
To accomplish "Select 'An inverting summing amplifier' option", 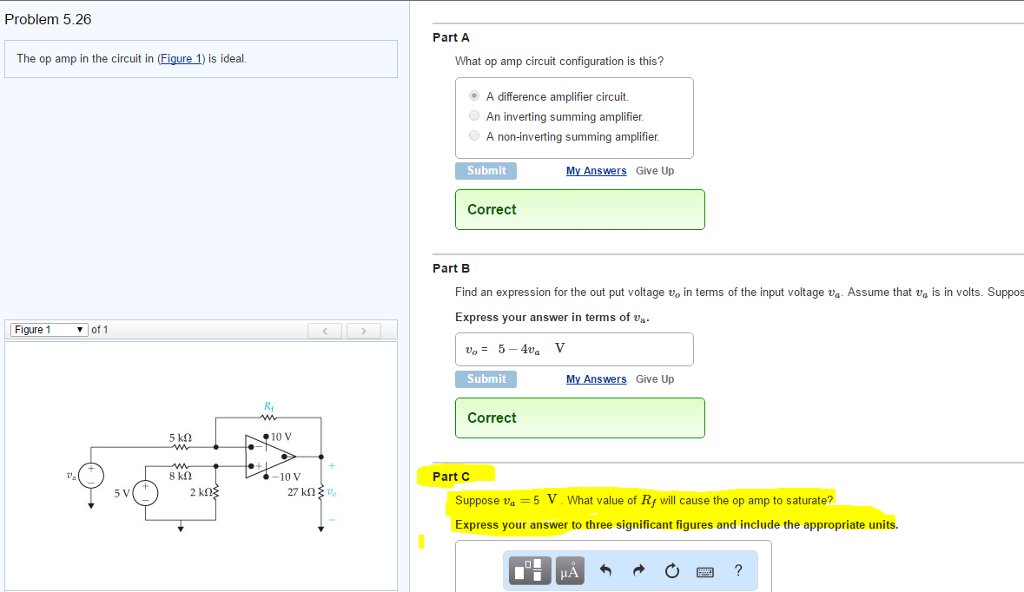I will pyautogui.click(x=474, y=116).
